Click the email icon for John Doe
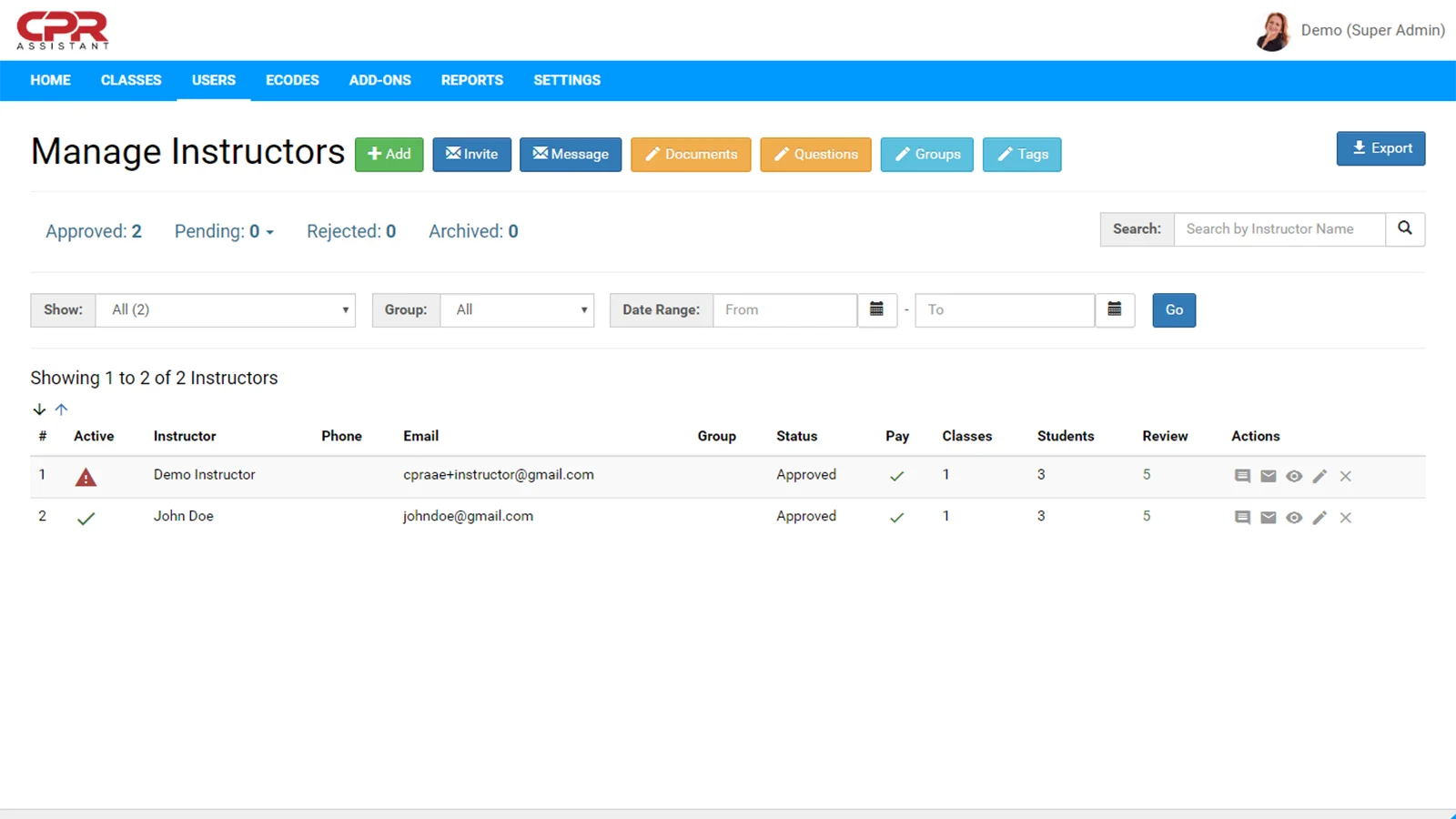Screen dimensions: 1456x819 (x=1268, y=518)
